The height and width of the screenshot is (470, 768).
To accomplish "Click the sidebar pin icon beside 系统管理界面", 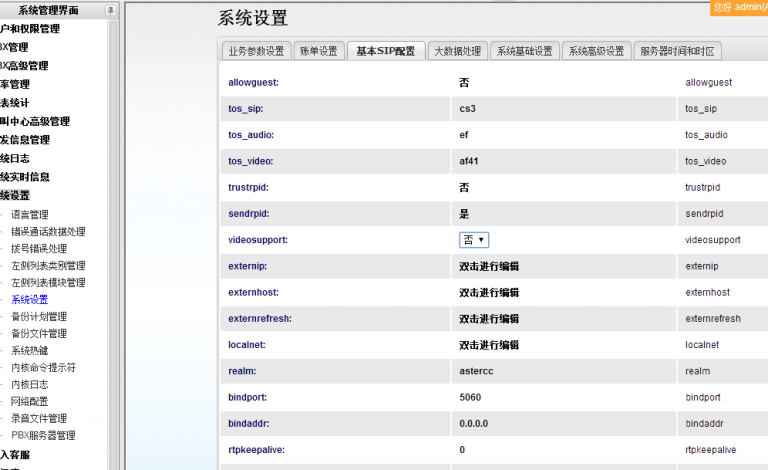I will pos(110,10).
